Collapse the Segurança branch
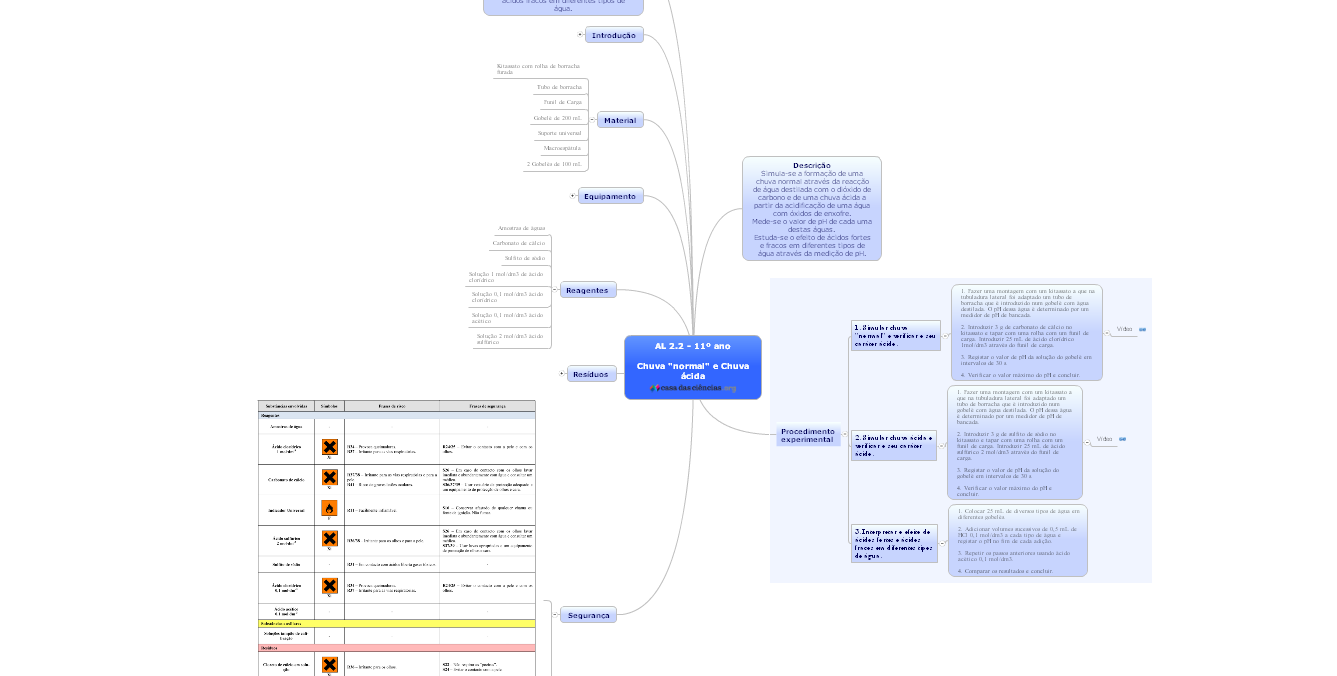The image size is (1337, 676). point(555,615)
